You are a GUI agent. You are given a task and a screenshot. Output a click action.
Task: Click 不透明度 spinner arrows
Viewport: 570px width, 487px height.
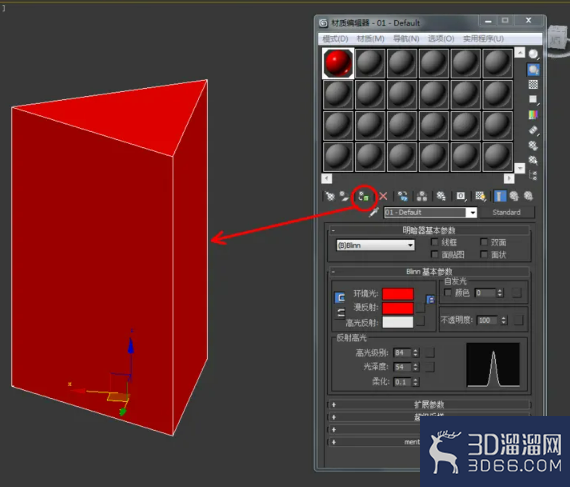click(x=503, y=320)
